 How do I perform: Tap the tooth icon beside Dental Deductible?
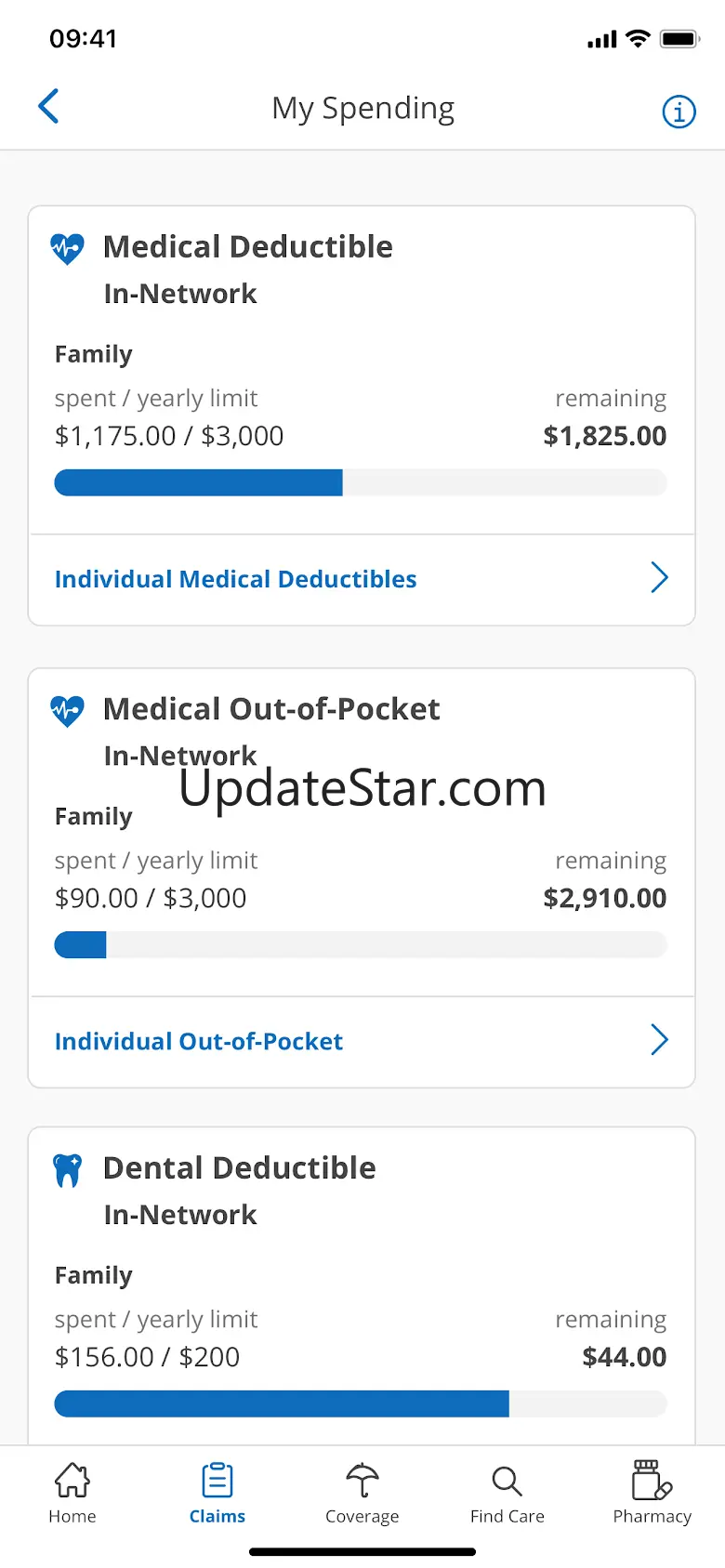[67, 1170]
